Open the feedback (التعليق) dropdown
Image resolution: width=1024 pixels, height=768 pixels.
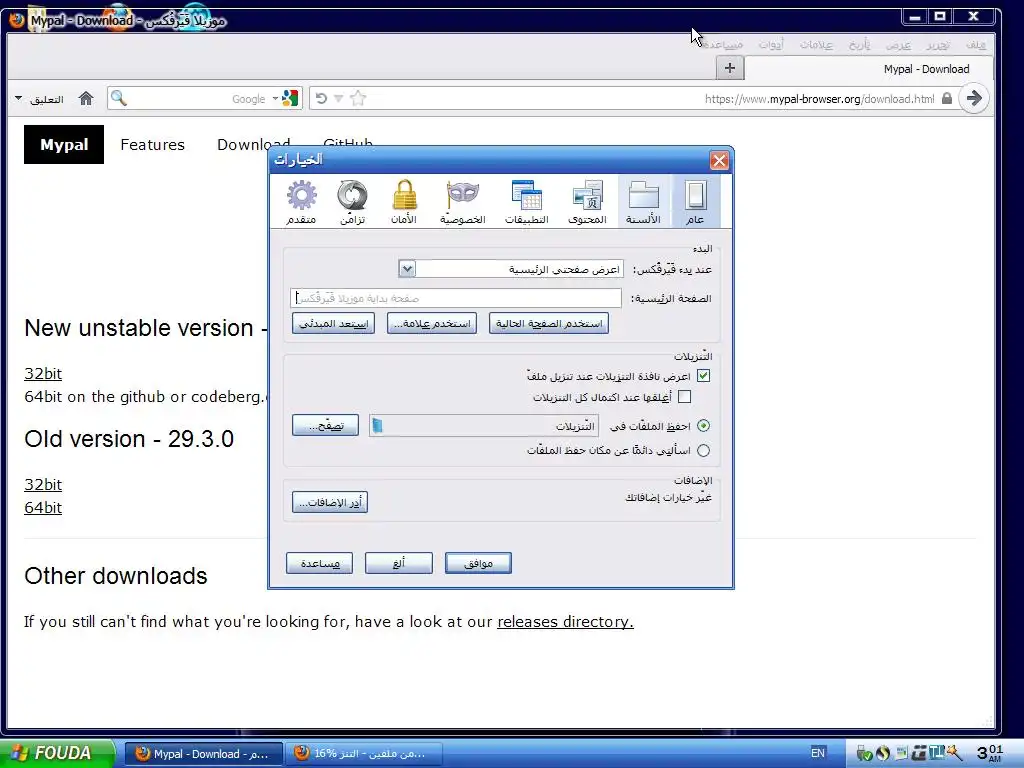[39, 99]
